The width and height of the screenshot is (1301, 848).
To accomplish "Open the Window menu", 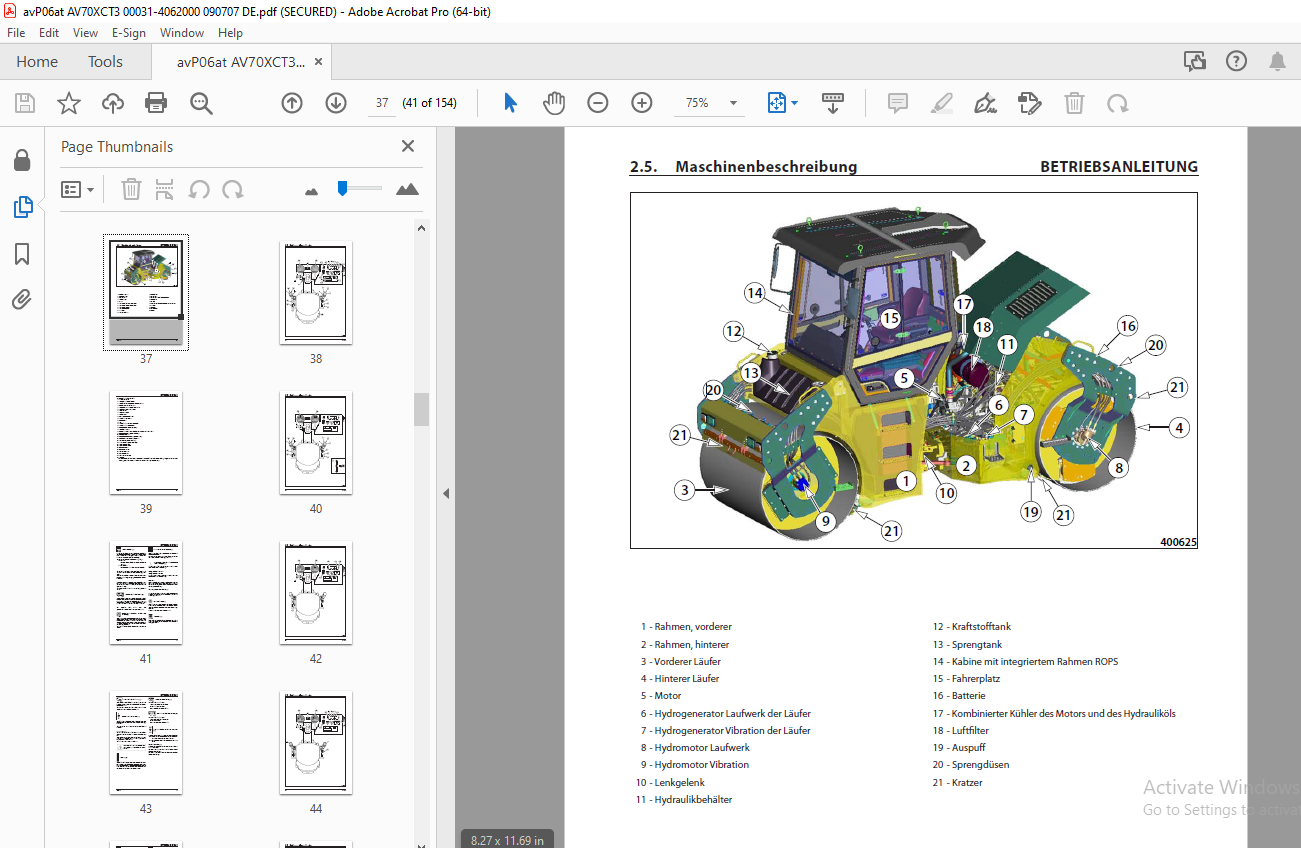I will pos(182,33).
